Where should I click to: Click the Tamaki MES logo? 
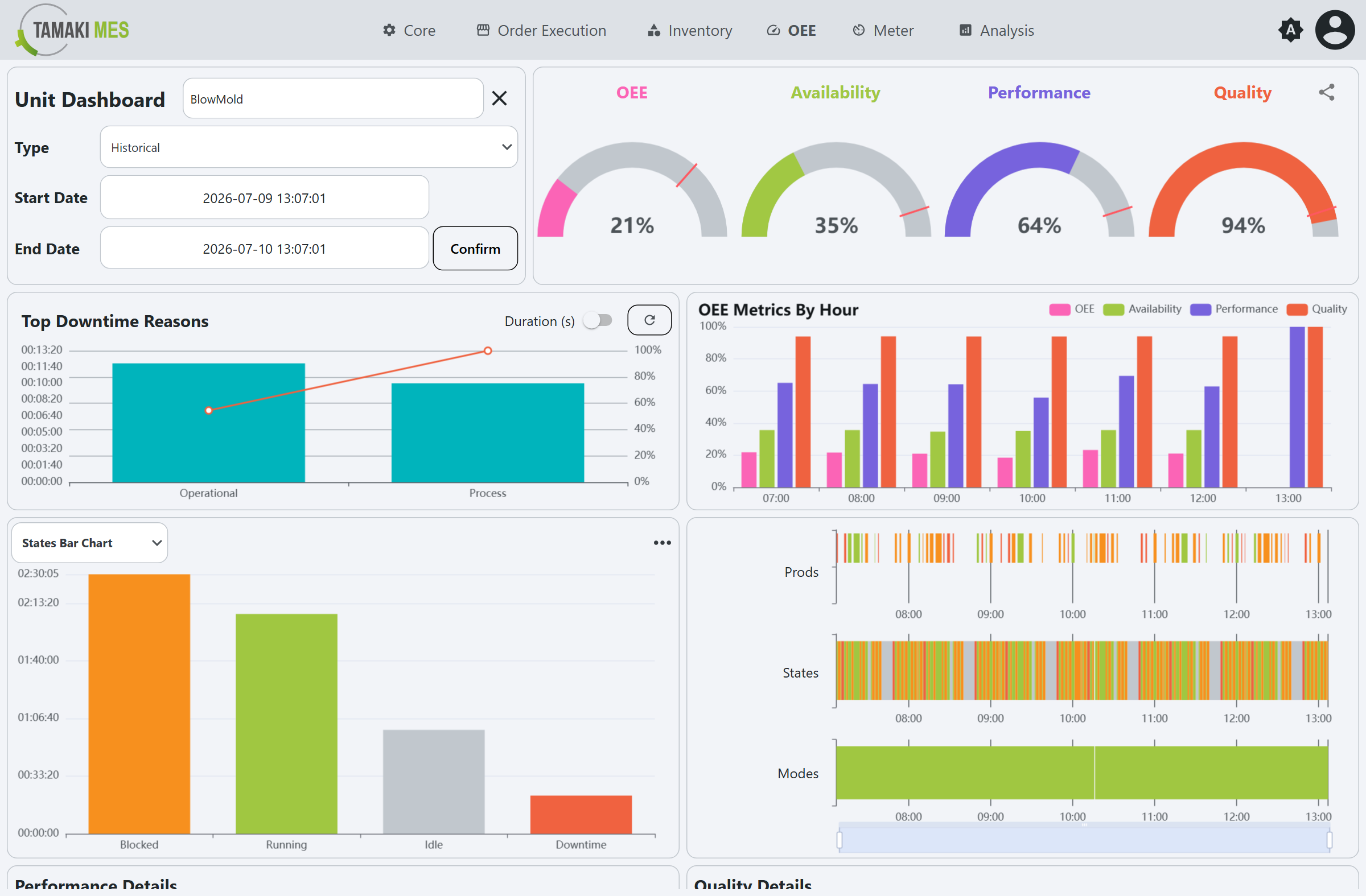click(x=72, y=30)
